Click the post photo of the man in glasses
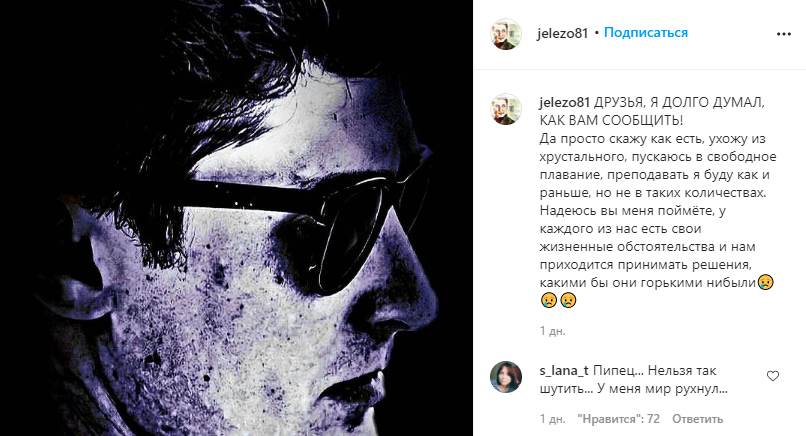 point(236,218)
